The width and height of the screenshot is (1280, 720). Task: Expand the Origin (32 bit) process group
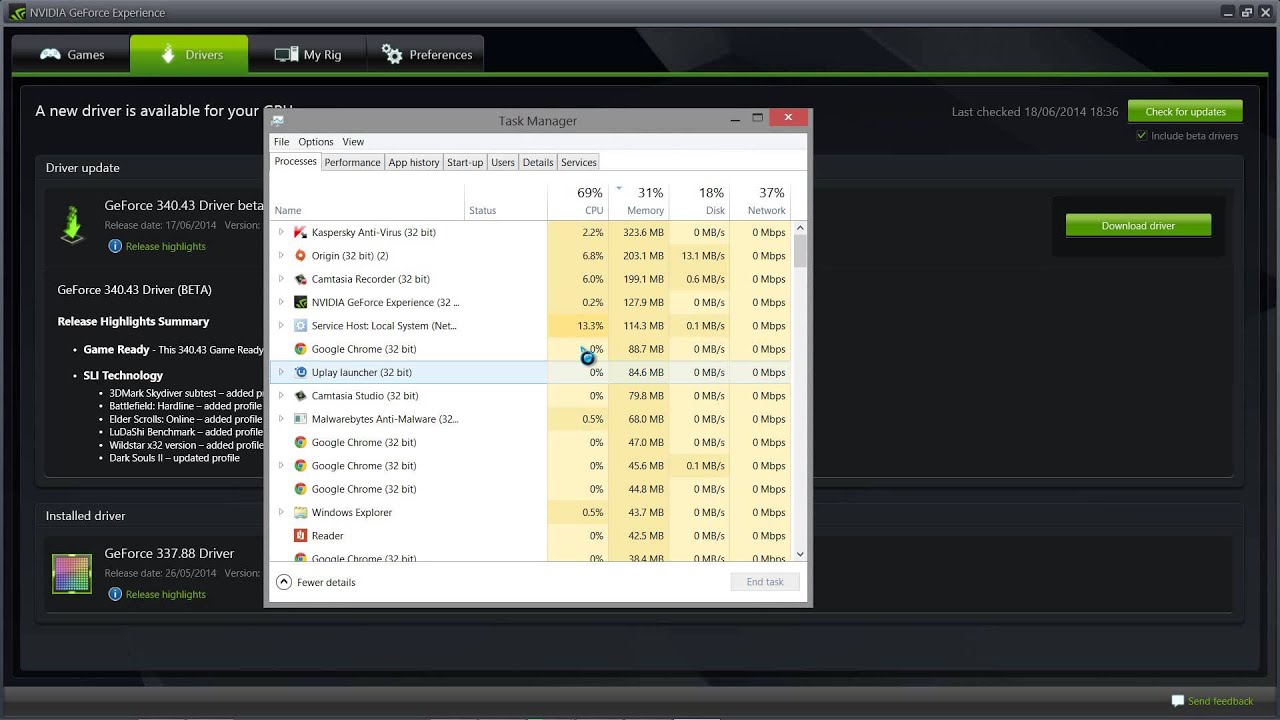pyautogui.click(x=281, y=256)
